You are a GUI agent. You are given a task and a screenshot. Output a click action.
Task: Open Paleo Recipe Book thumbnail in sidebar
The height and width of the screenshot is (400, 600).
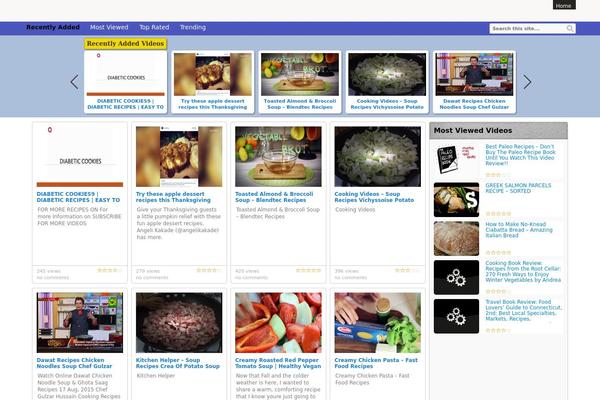tap(456, 160)
